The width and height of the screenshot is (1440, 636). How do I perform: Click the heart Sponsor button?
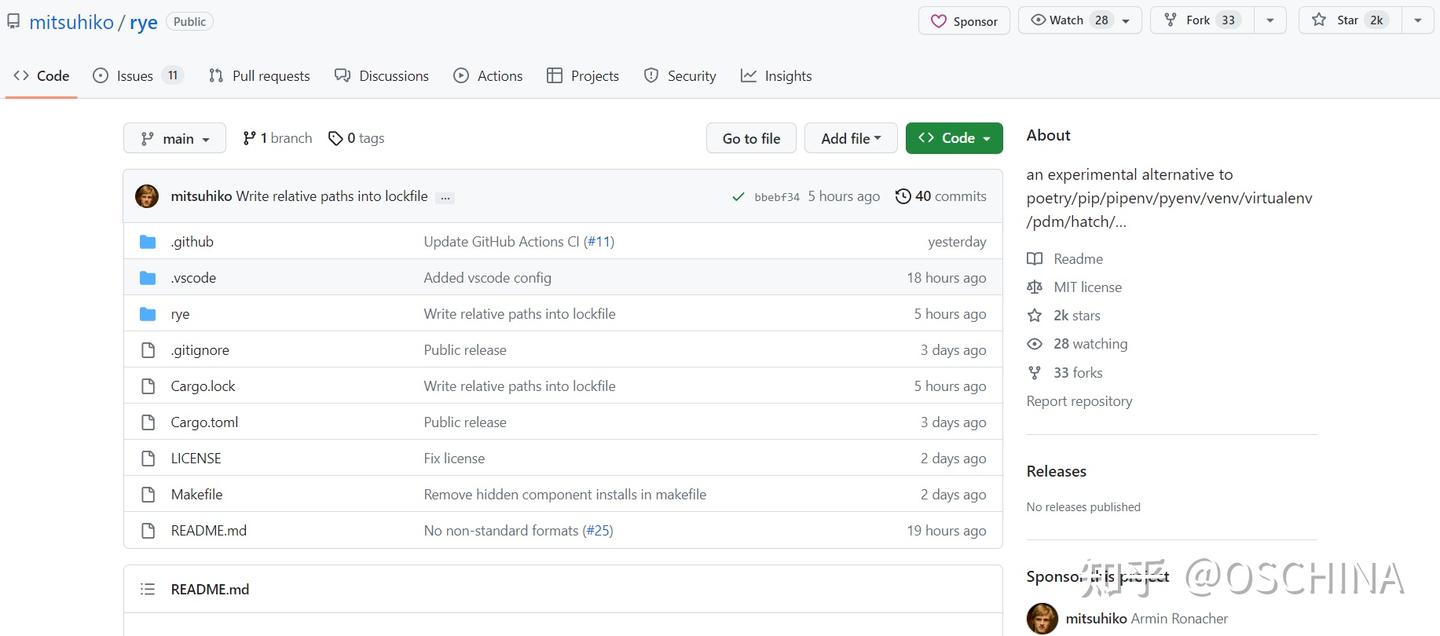[x=964, y=21]
